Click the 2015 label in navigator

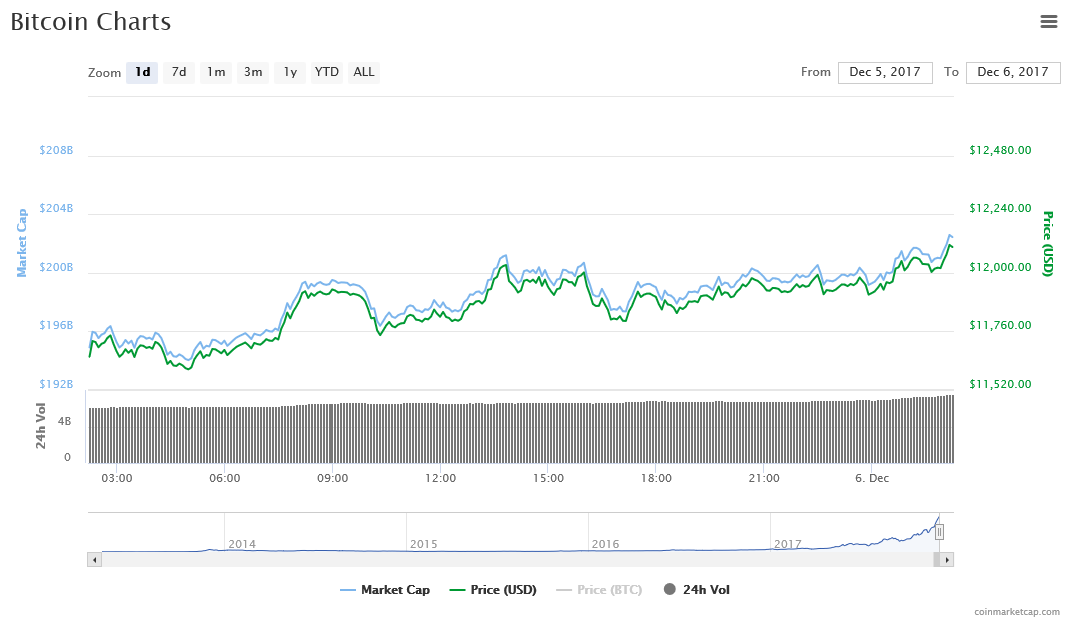point(423,544)
